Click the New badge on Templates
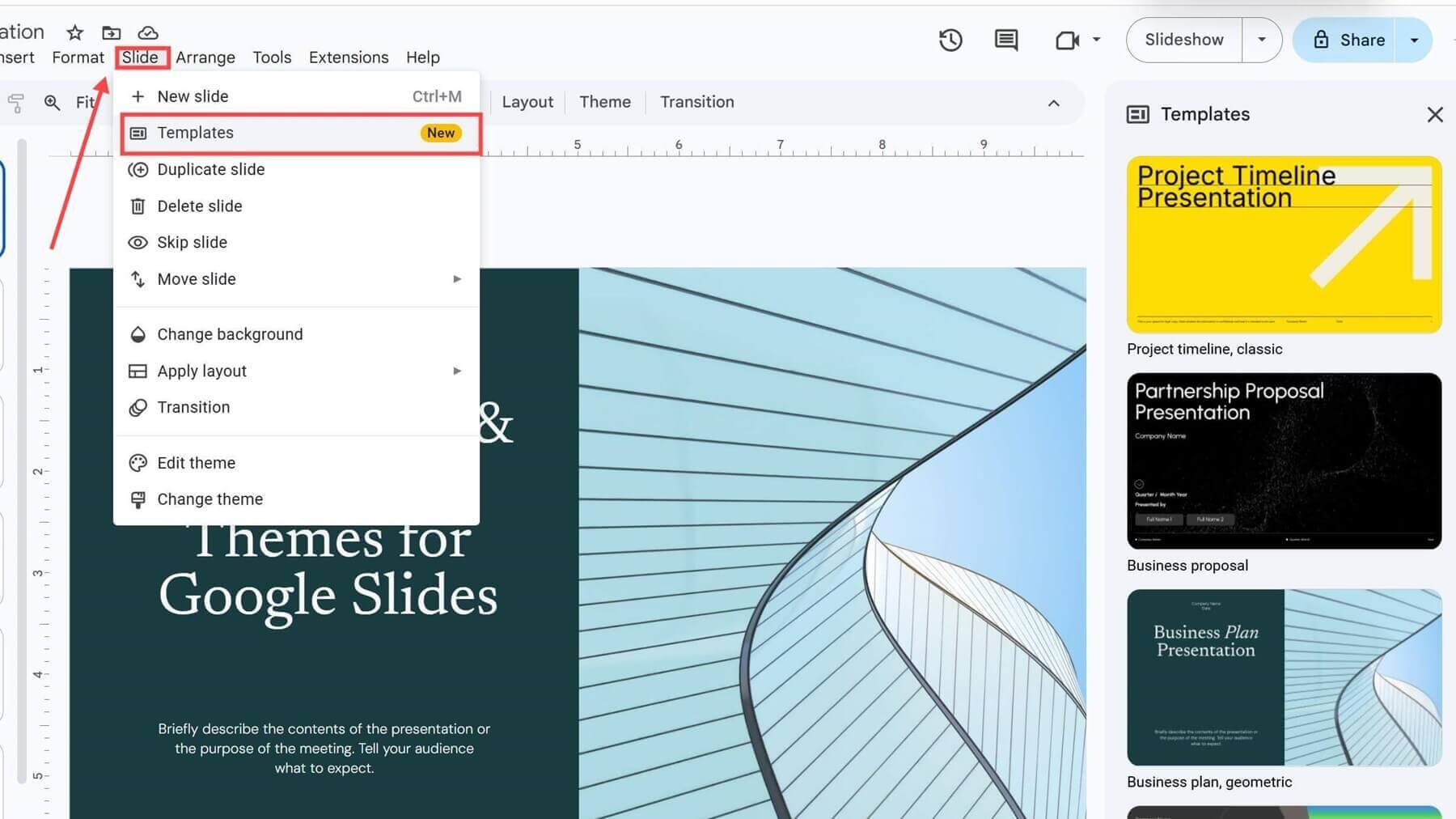 [x=441, y=133]
